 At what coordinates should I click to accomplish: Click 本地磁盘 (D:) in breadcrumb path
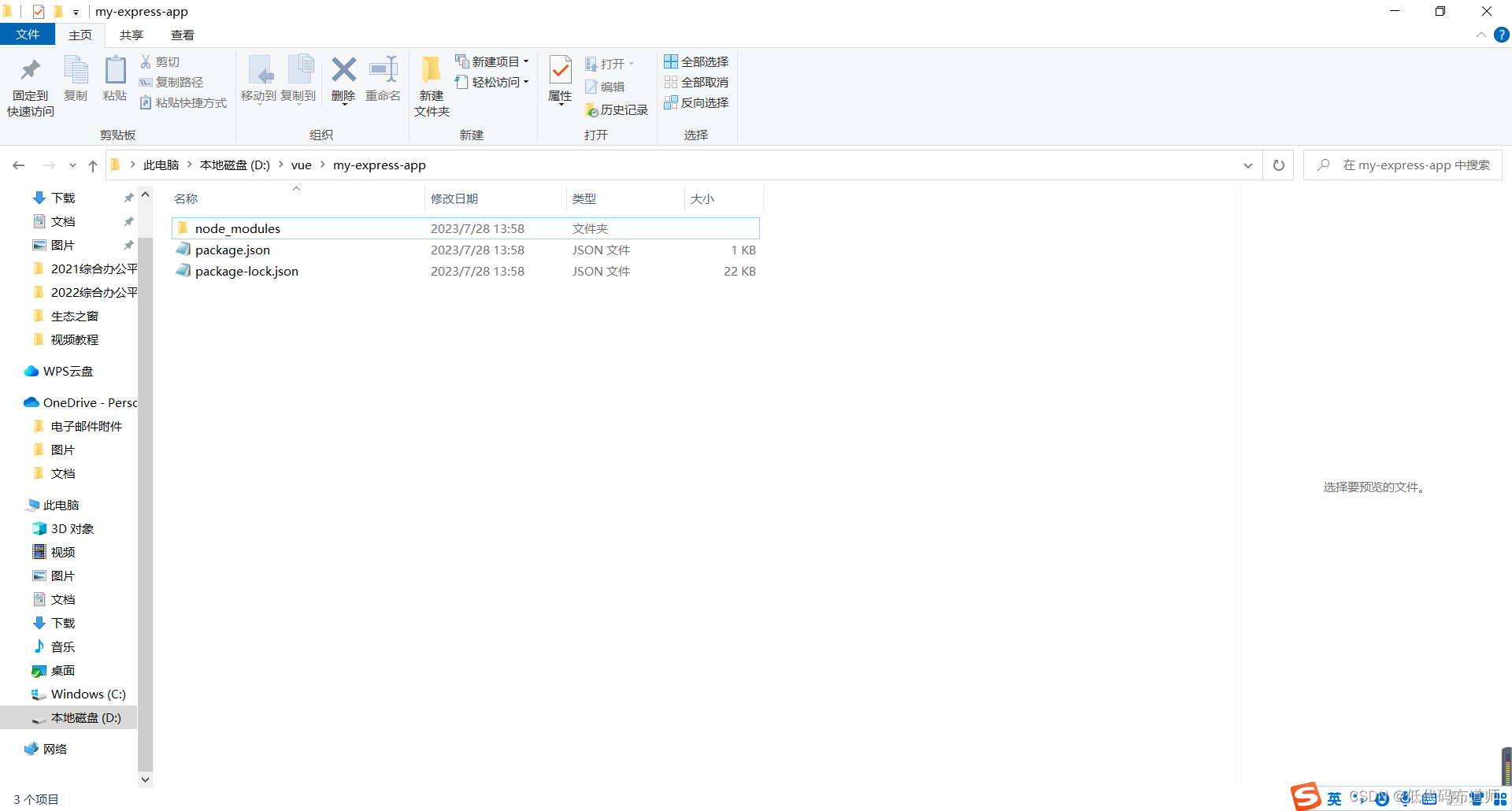coord(235,165)
